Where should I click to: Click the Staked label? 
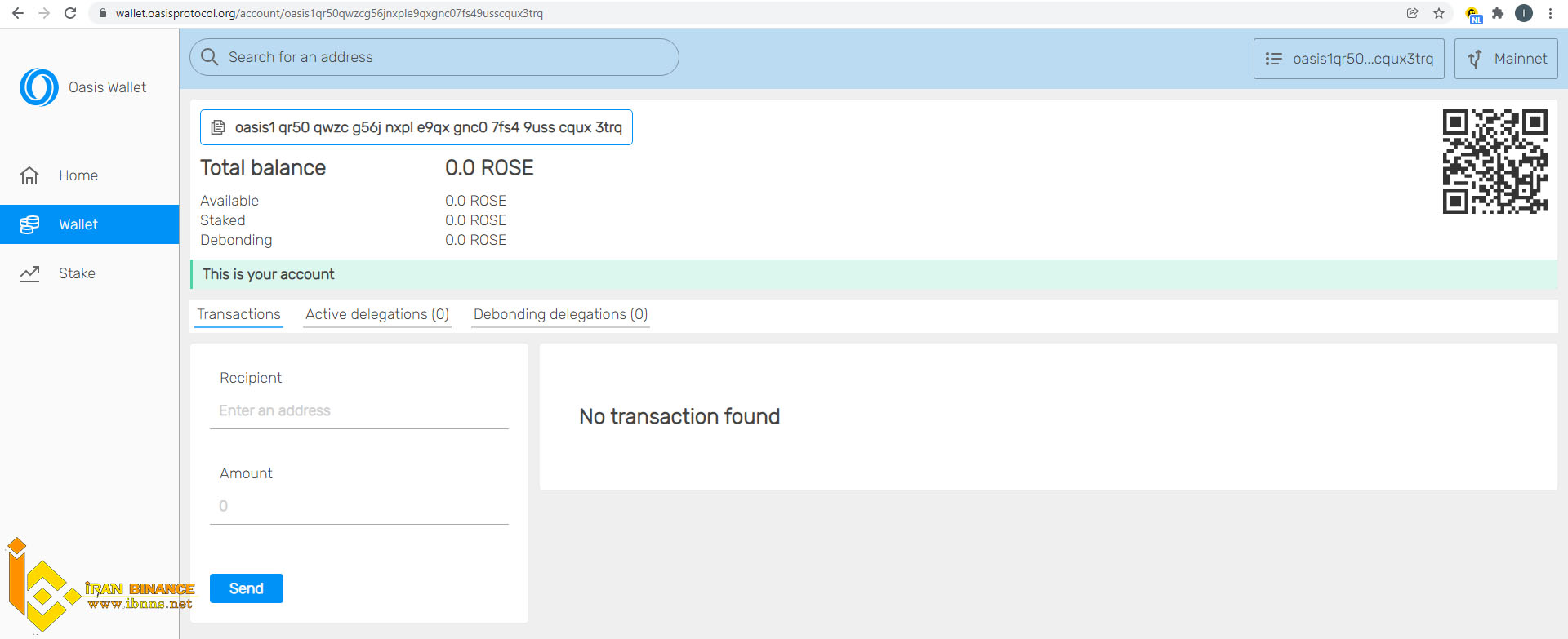click(223, 220)
